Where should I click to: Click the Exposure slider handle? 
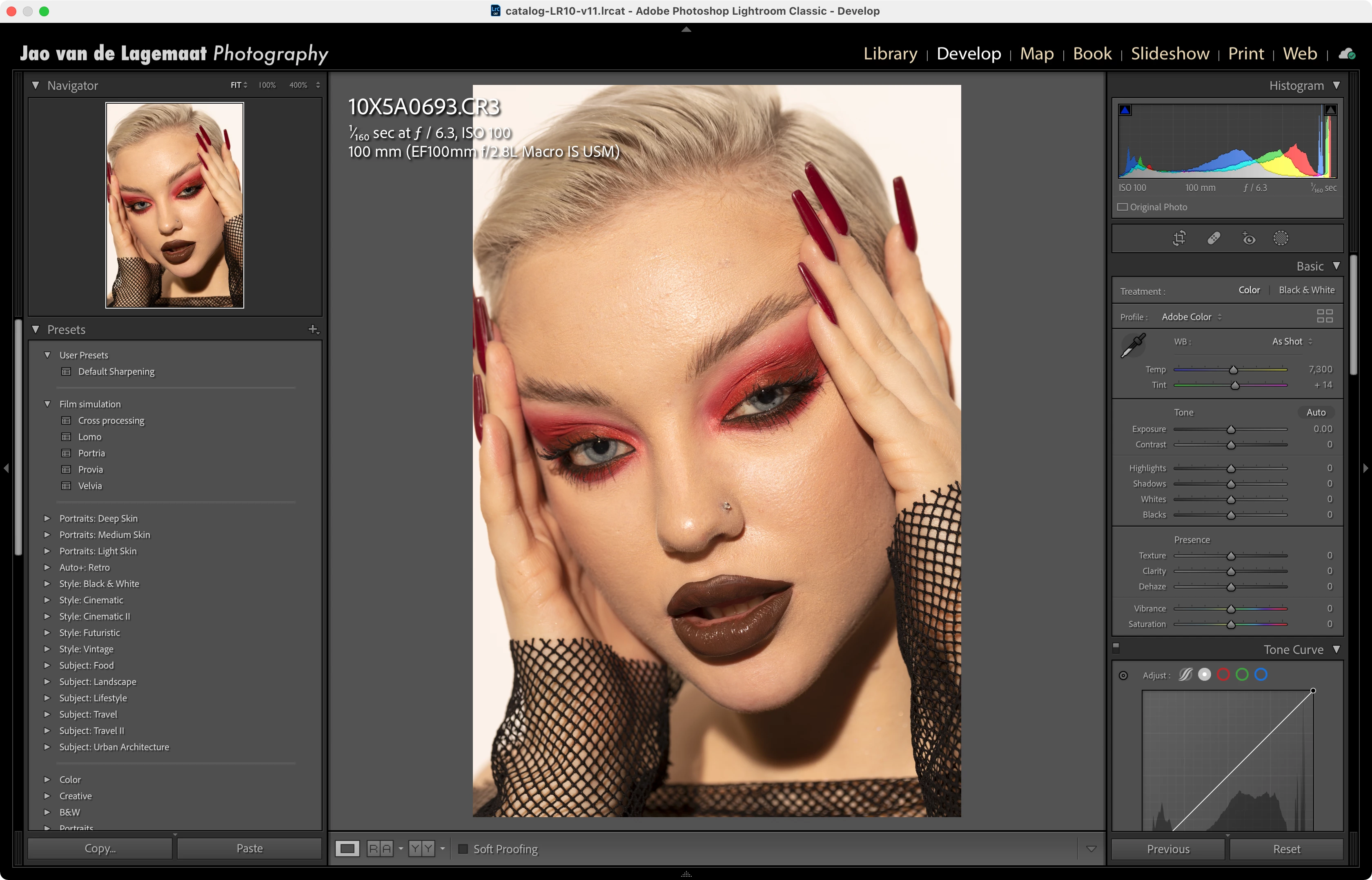[x=1231, y=430]
